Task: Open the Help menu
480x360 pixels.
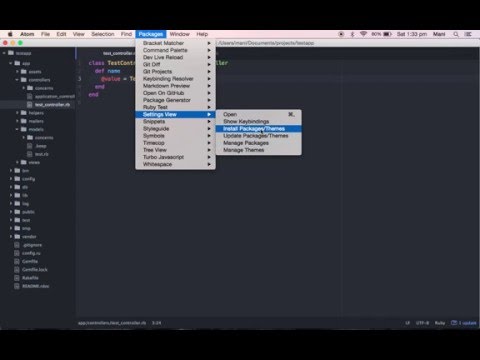Action: click(202, 34)
